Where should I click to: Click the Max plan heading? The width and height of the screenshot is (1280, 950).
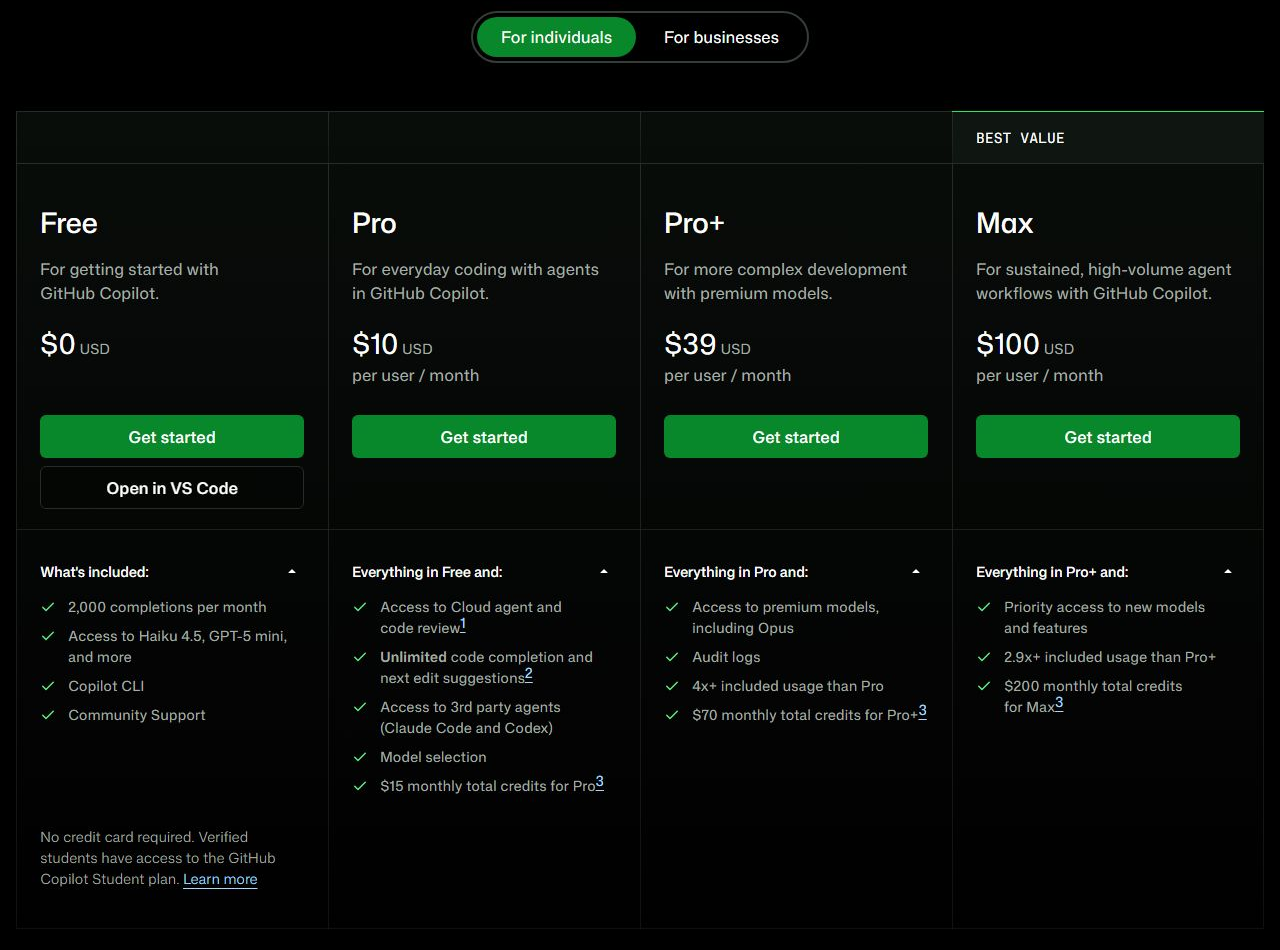(x=1005, y=223)
